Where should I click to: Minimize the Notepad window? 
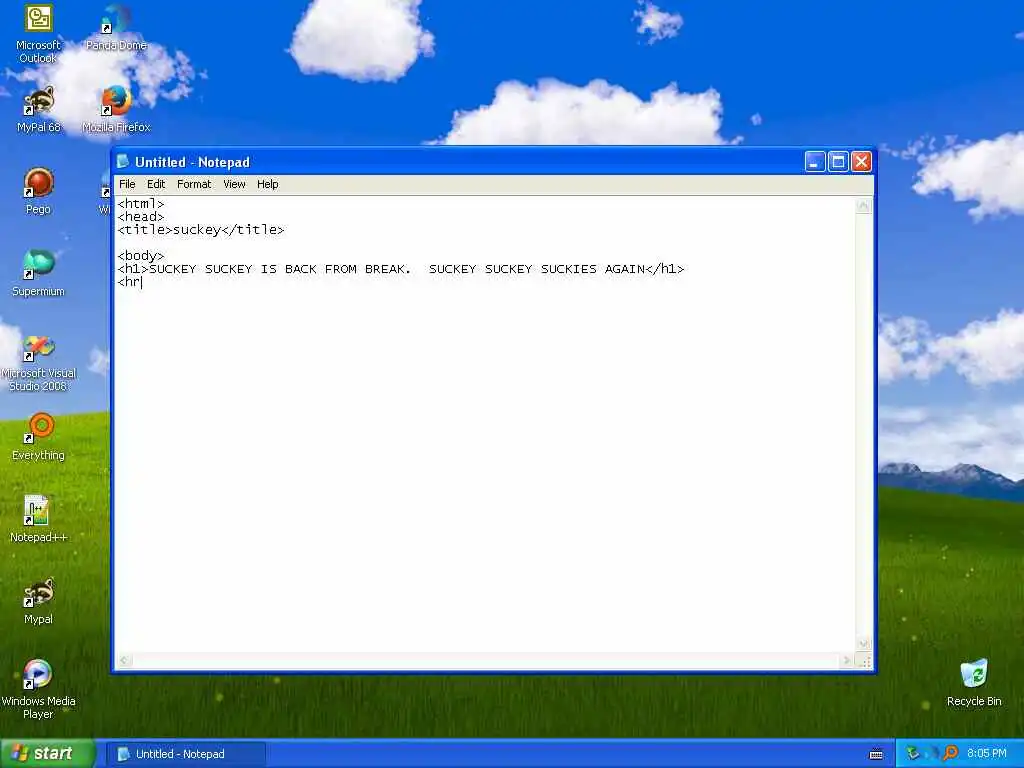814,161
